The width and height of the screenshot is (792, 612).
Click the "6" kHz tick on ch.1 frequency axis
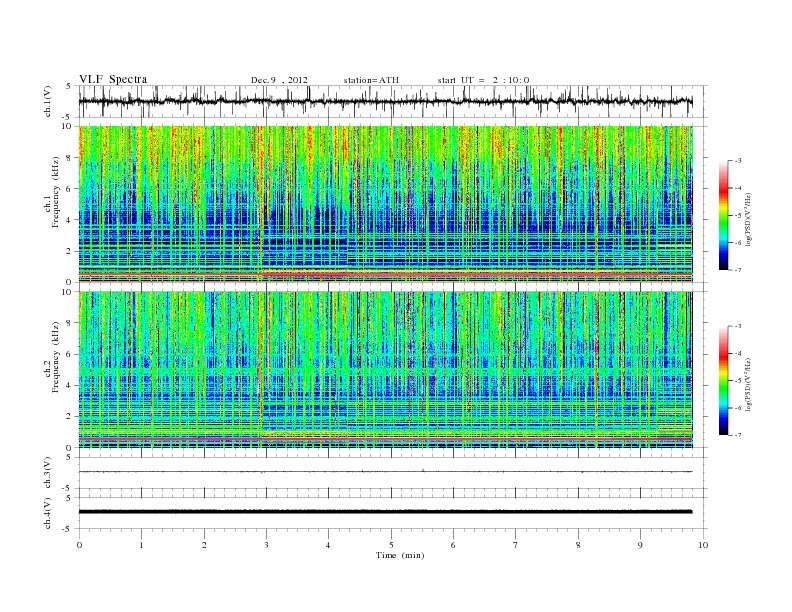coord(69,188)
